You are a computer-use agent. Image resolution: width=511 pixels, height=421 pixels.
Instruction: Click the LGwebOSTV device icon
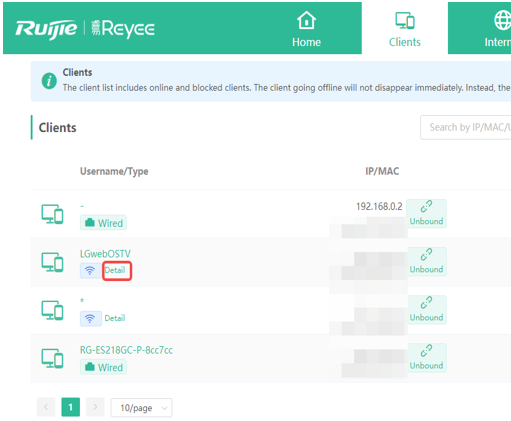(x=52, y=262)
